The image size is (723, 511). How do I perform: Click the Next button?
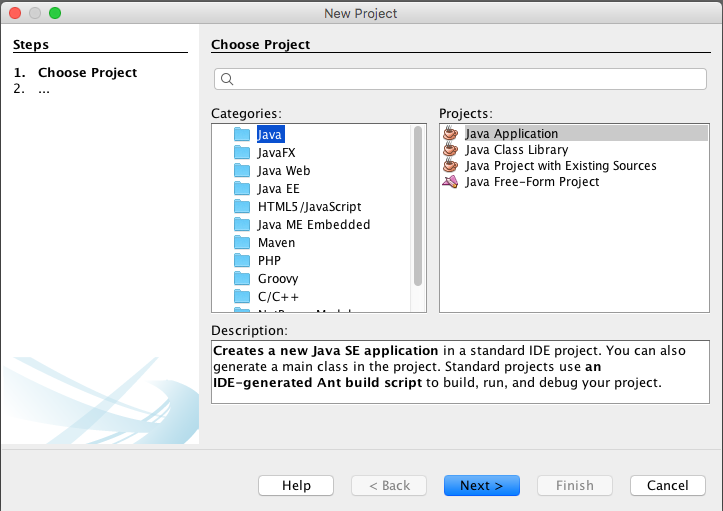[482, 486]
